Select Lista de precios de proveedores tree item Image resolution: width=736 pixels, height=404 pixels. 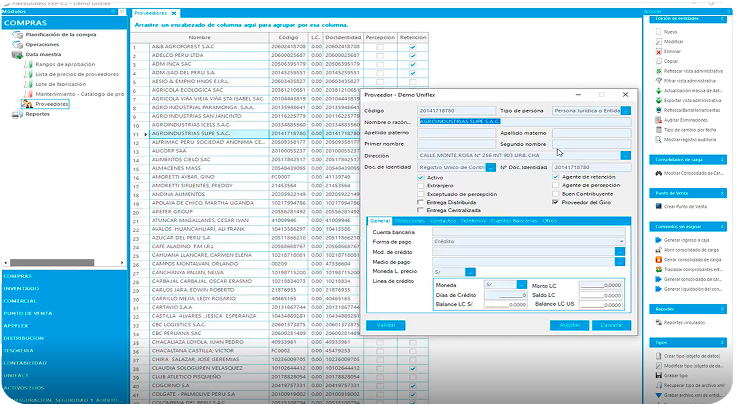pyautogui.click(x=76, y=75)
